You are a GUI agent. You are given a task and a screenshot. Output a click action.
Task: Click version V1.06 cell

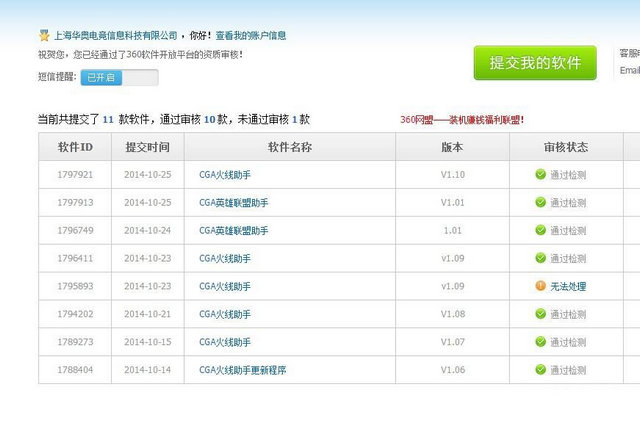tap(453, 370)
